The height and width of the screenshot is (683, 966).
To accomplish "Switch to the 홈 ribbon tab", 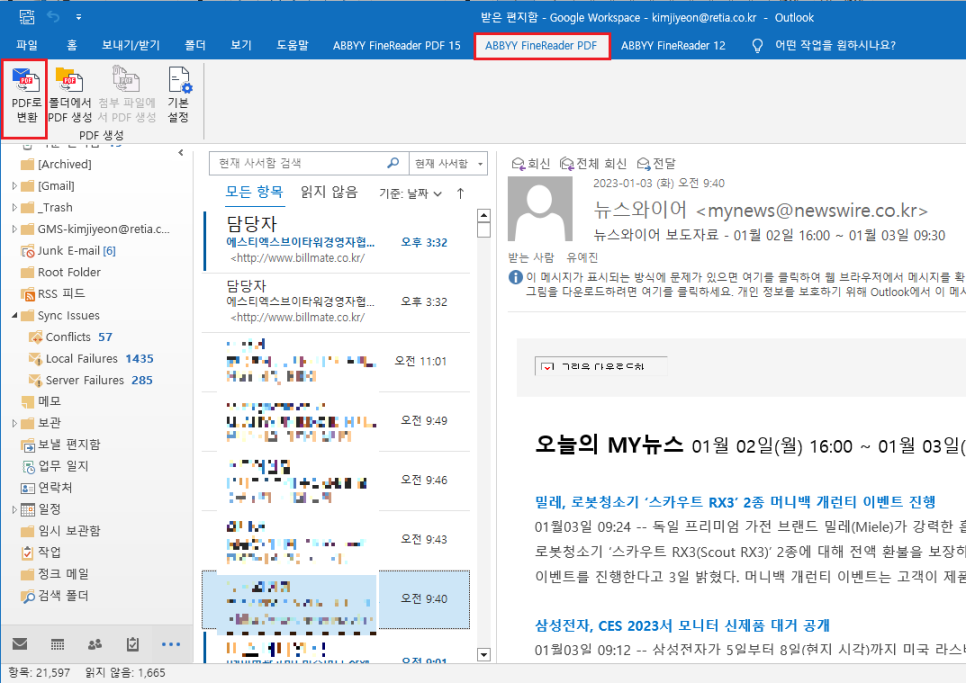I will [x=72, y=45].
